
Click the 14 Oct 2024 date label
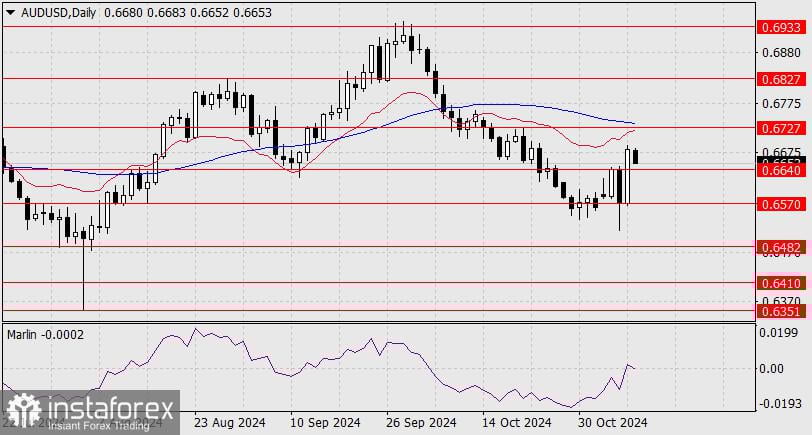516,422
